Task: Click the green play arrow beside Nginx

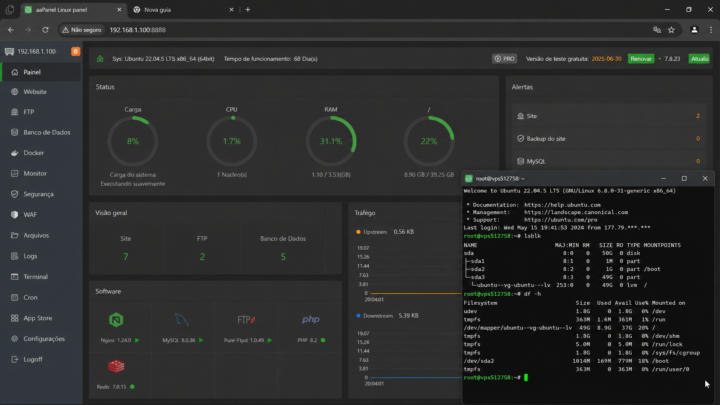Action: pyautogui.click(x=137, y=340)
